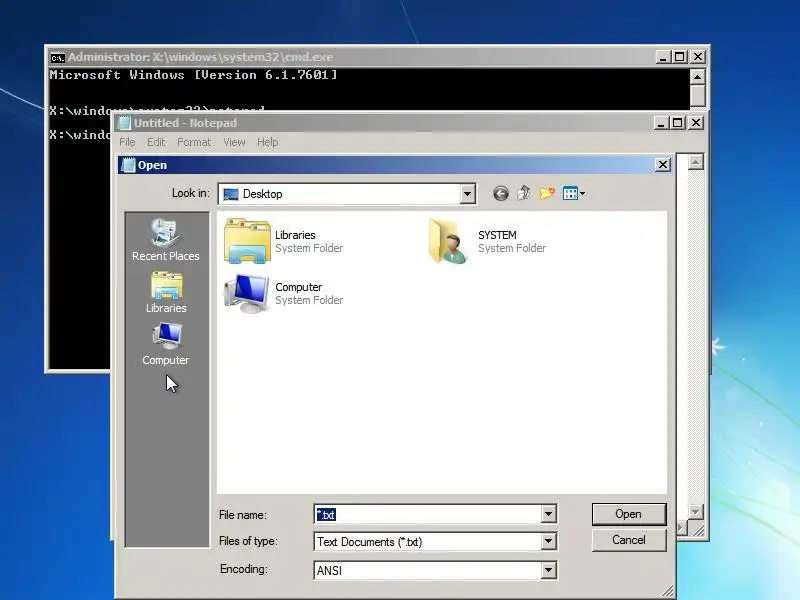This screenshot has height=600, width=800.
Task: Open Notepad's File menu
Action: coord(127,142)
